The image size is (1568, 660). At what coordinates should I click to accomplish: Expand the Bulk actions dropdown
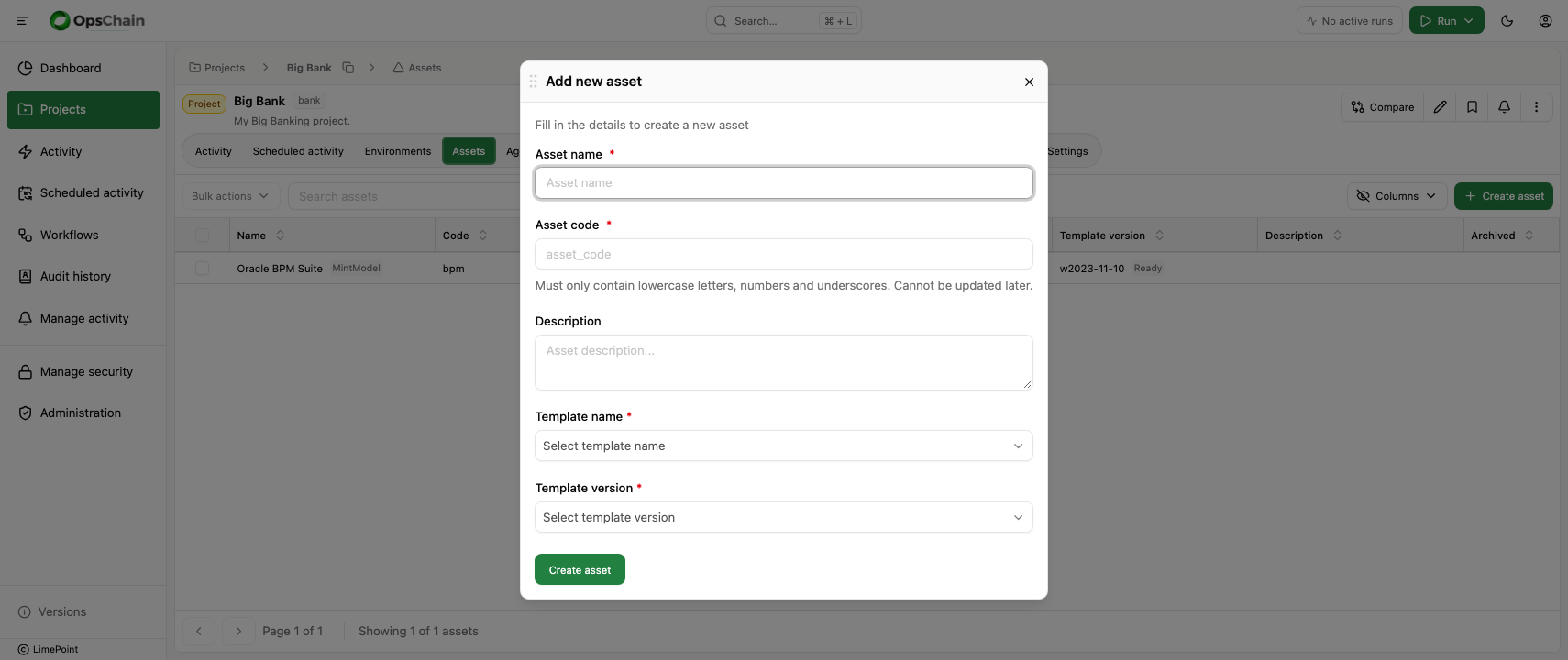(x=231, y=196)
